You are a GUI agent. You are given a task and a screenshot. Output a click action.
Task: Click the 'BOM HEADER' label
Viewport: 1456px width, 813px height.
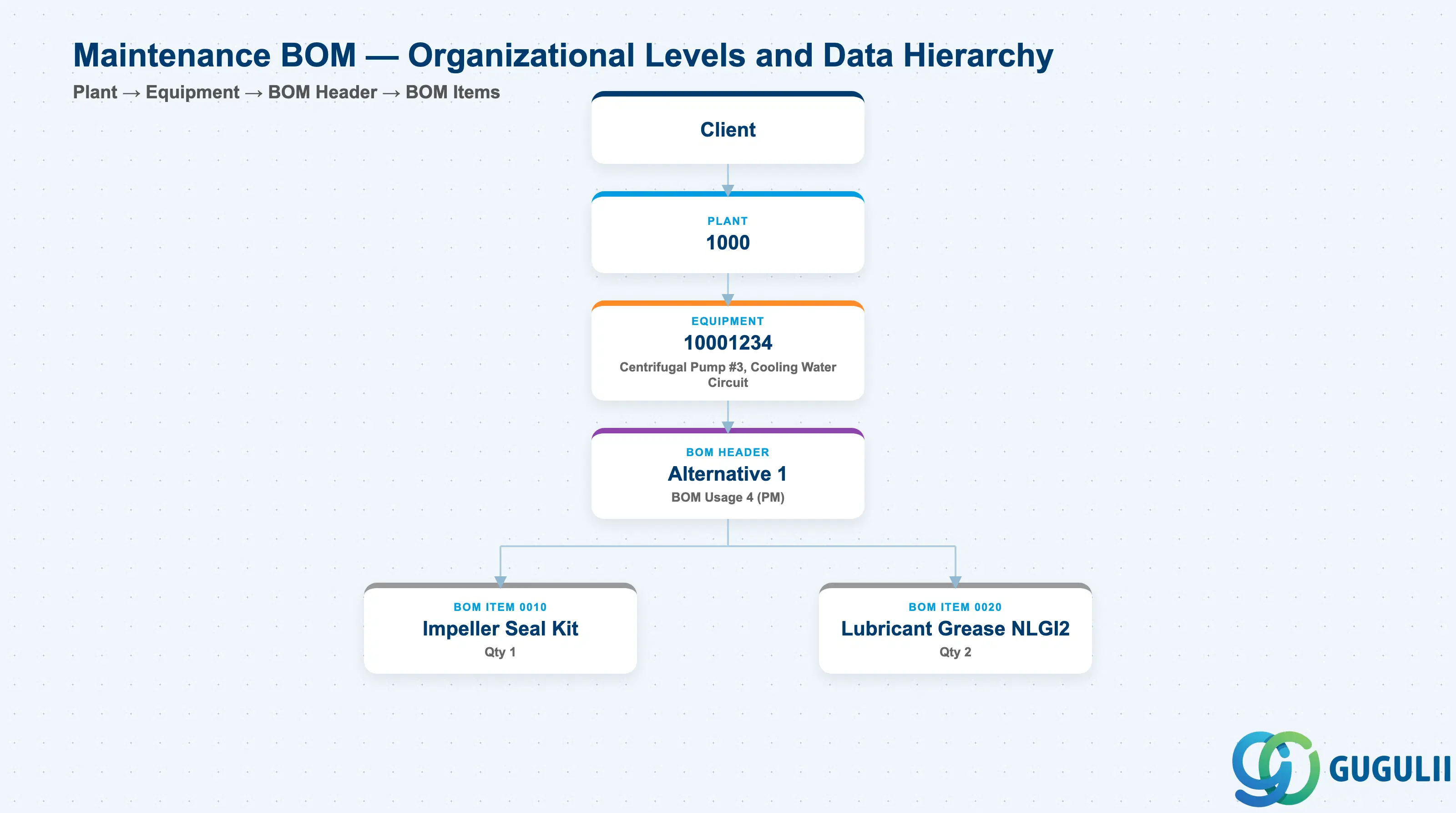[728, 452]
